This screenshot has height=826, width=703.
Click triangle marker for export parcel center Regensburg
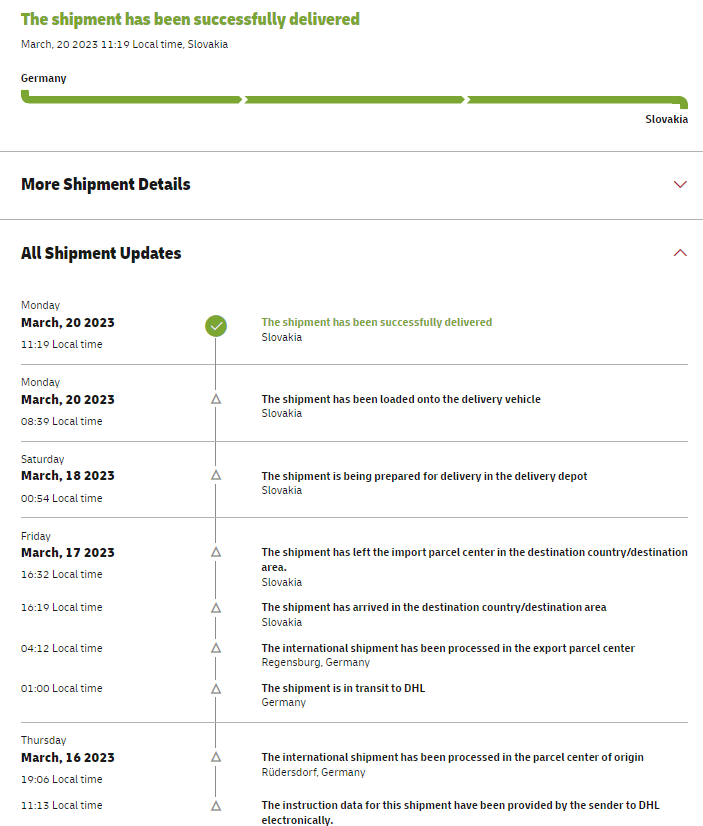(x=216, y=648)
